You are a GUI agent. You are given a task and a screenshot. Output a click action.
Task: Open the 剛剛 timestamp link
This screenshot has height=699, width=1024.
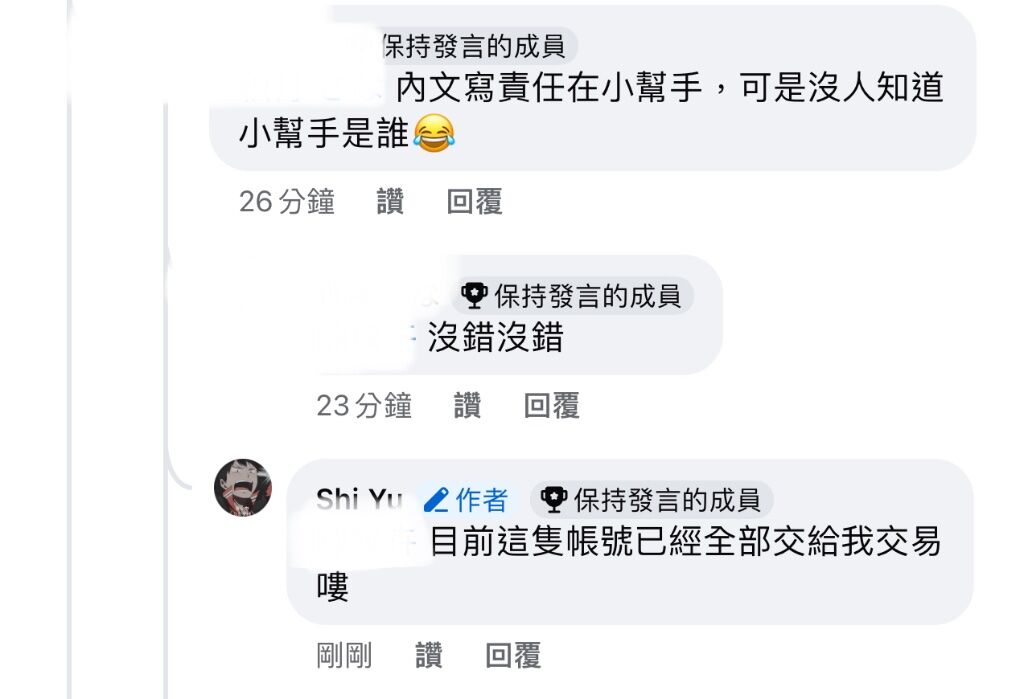(x=344, y=655)
